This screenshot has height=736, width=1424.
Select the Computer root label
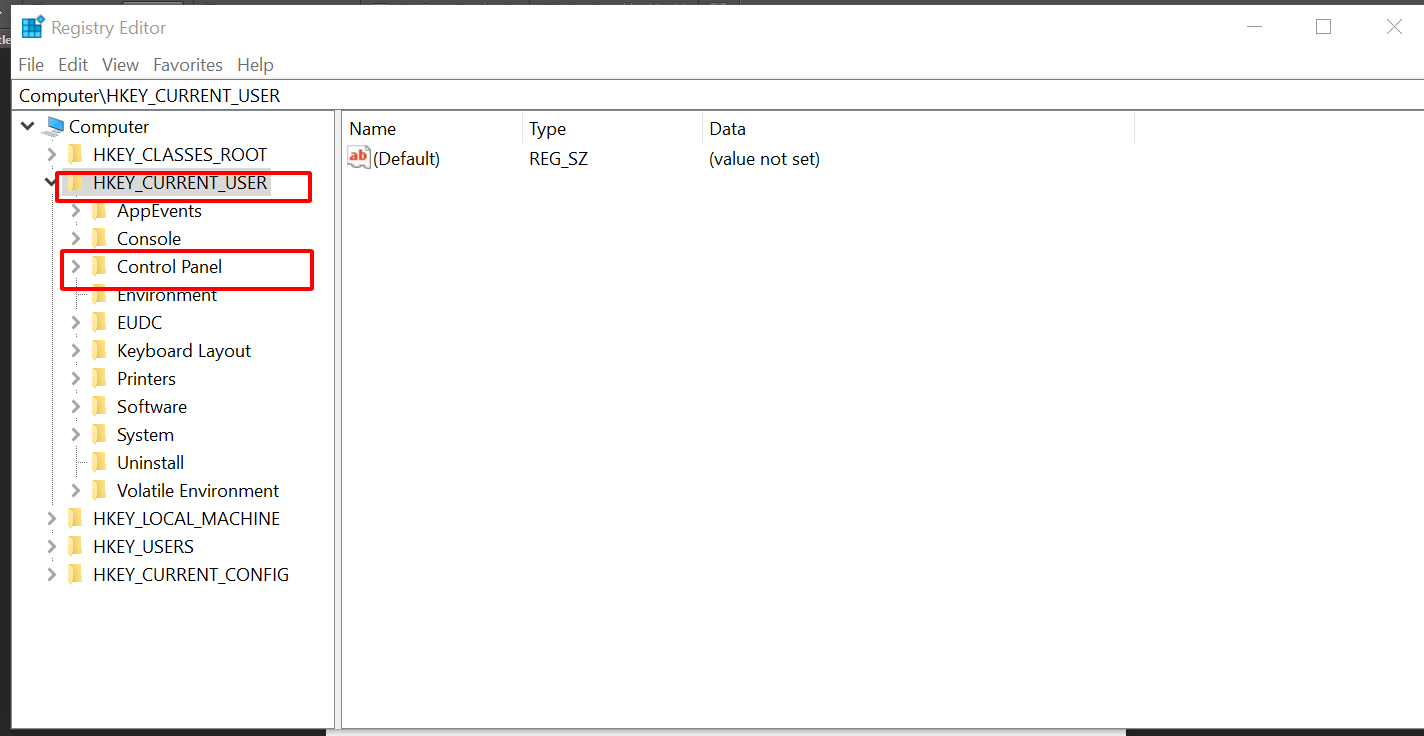[x=109, y=127]
